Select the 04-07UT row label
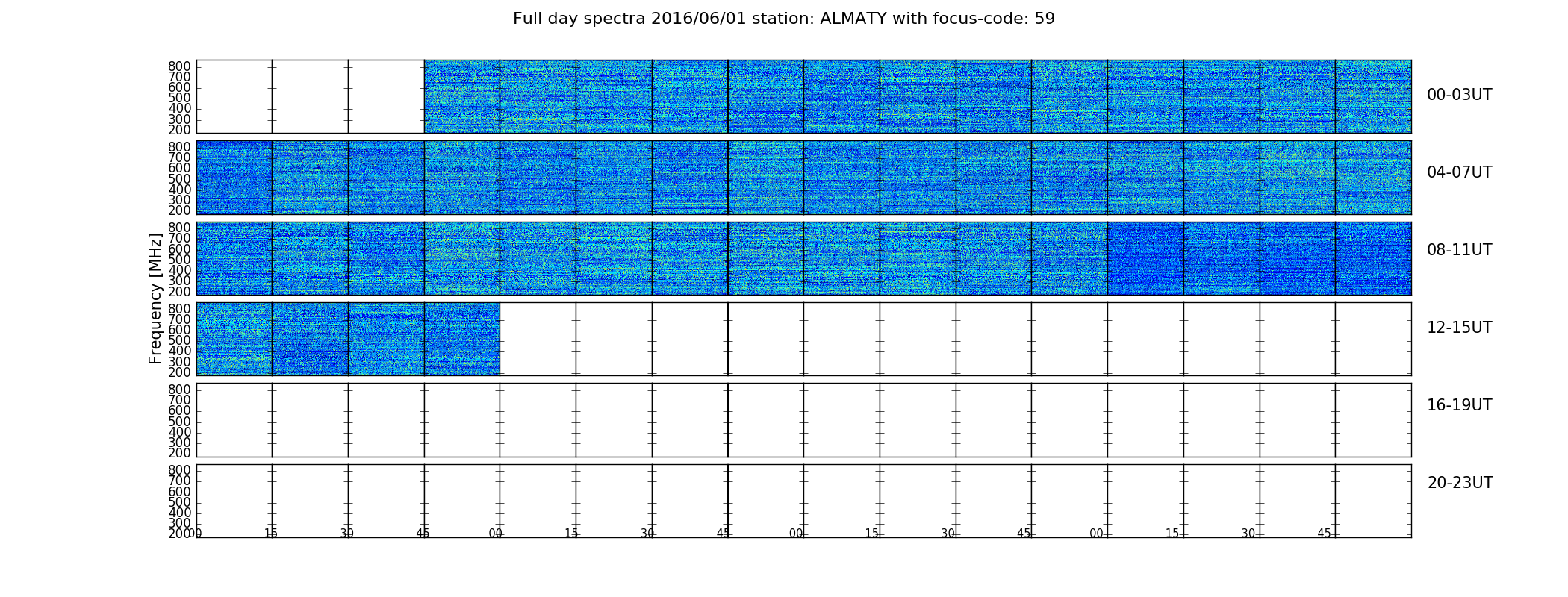The image size is (1568, 597). coord(1459,172)
